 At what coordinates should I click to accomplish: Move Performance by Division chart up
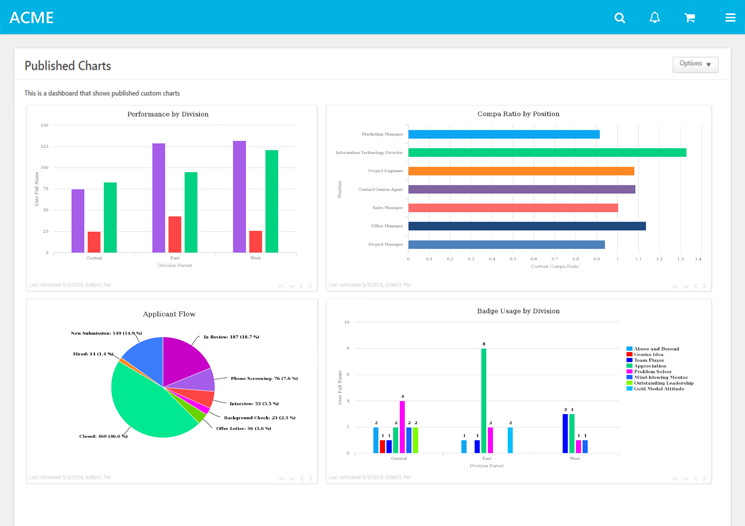point(281,286)
